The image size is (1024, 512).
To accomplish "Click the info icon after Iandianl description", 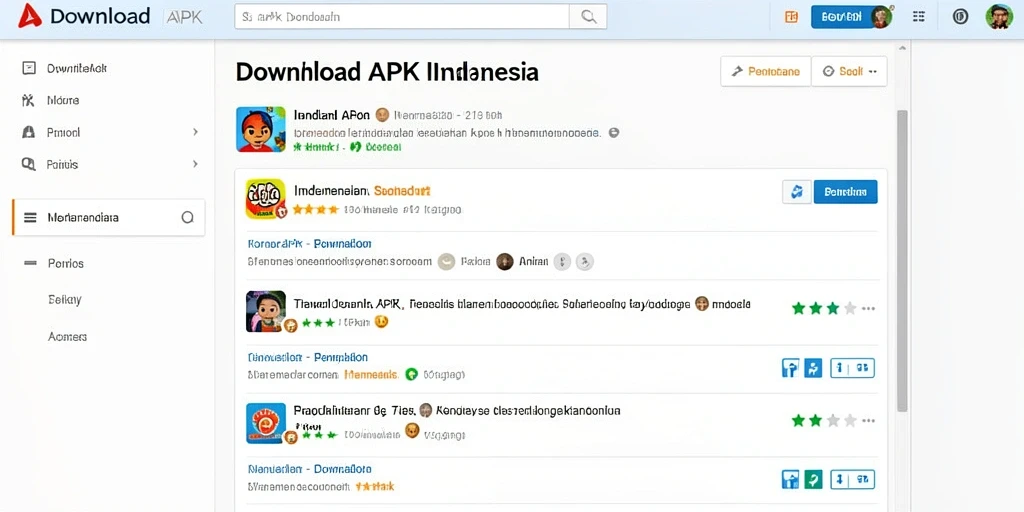I will tap(613, 132).
